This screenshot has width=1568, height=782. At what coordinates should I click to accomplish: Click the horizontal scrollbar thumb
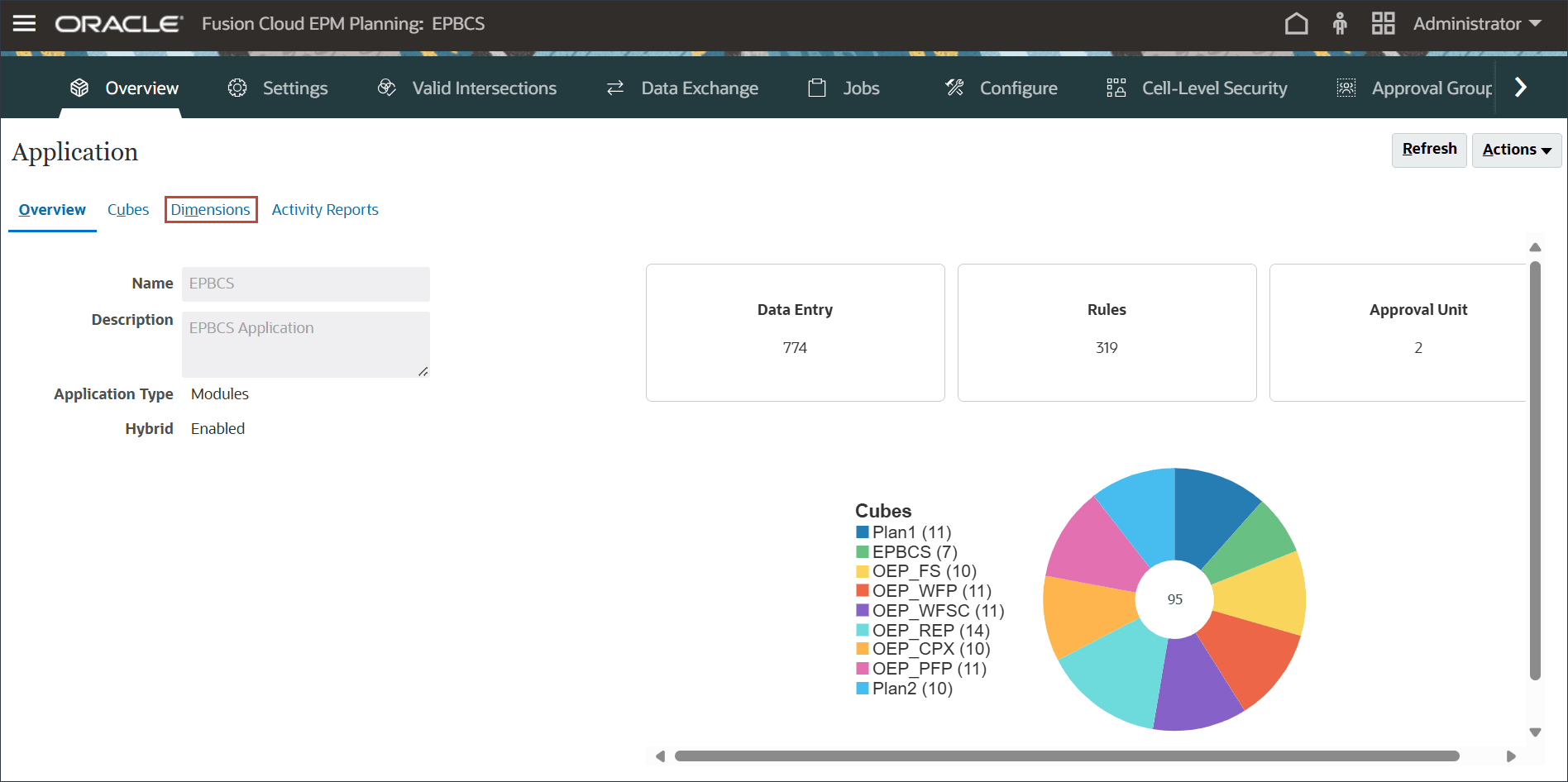coord(1067,756)
